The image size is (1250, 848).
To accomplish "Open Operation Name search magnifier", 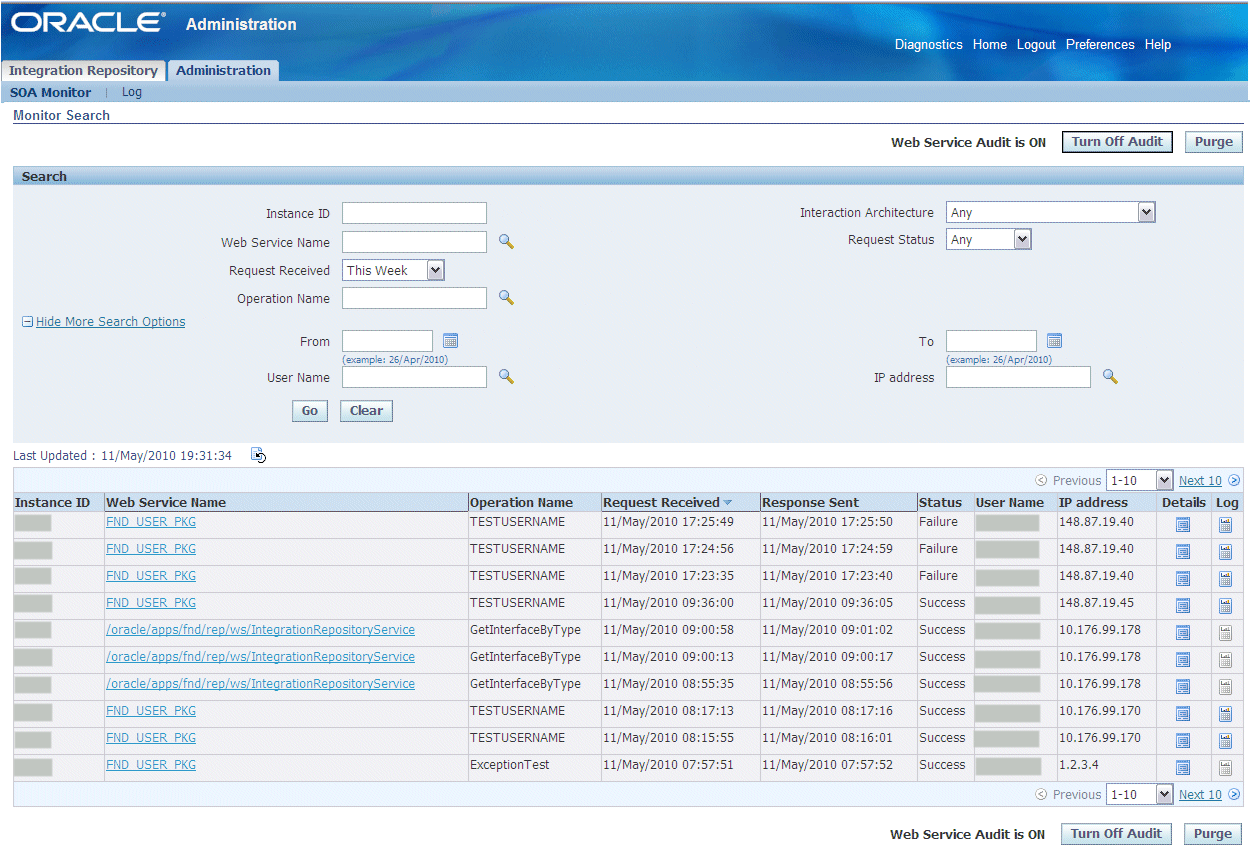I will pos(506,298).
